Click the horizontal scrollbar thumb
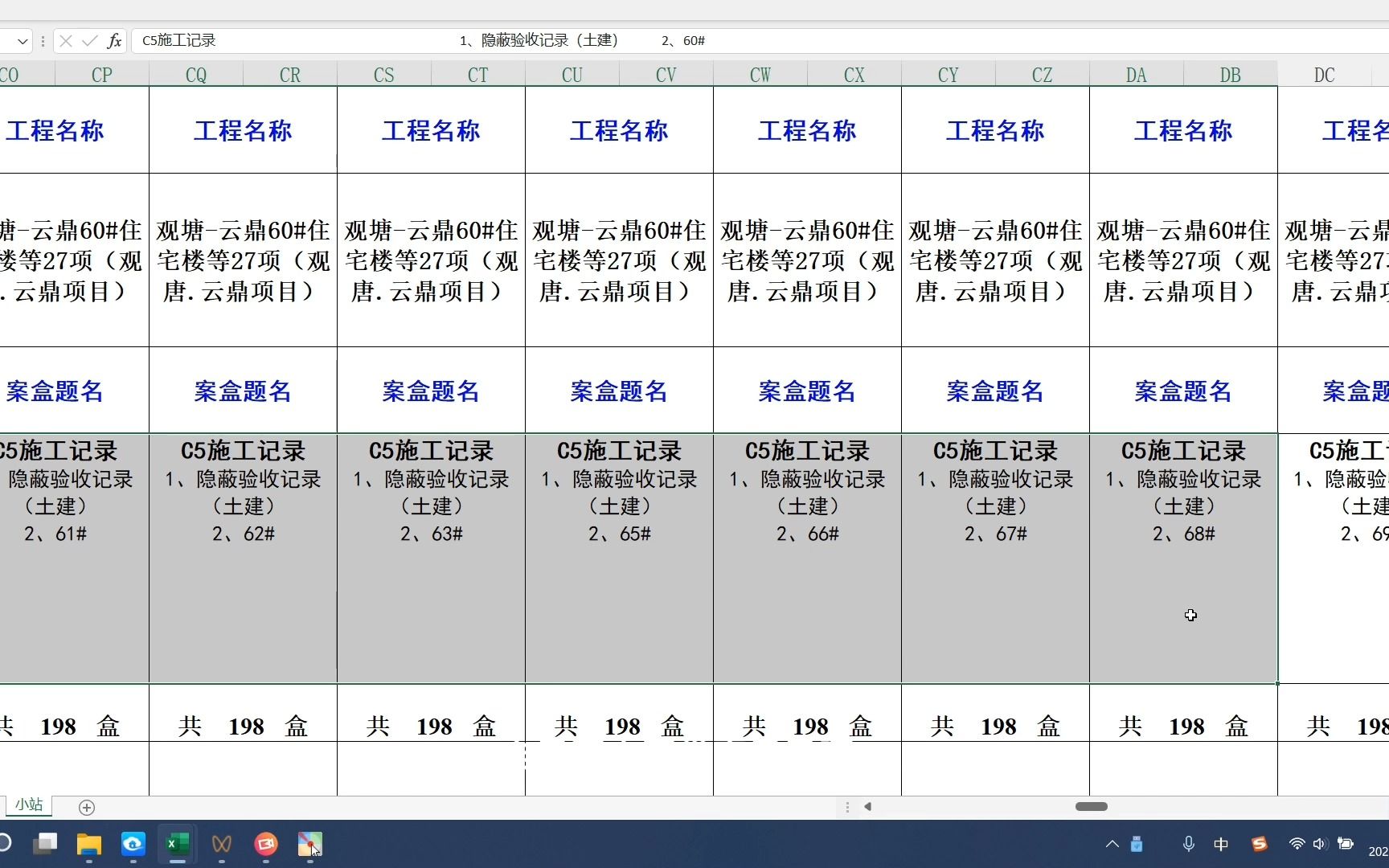Viewport: 1389px width, 868px height. click(x=1091, y=806)
